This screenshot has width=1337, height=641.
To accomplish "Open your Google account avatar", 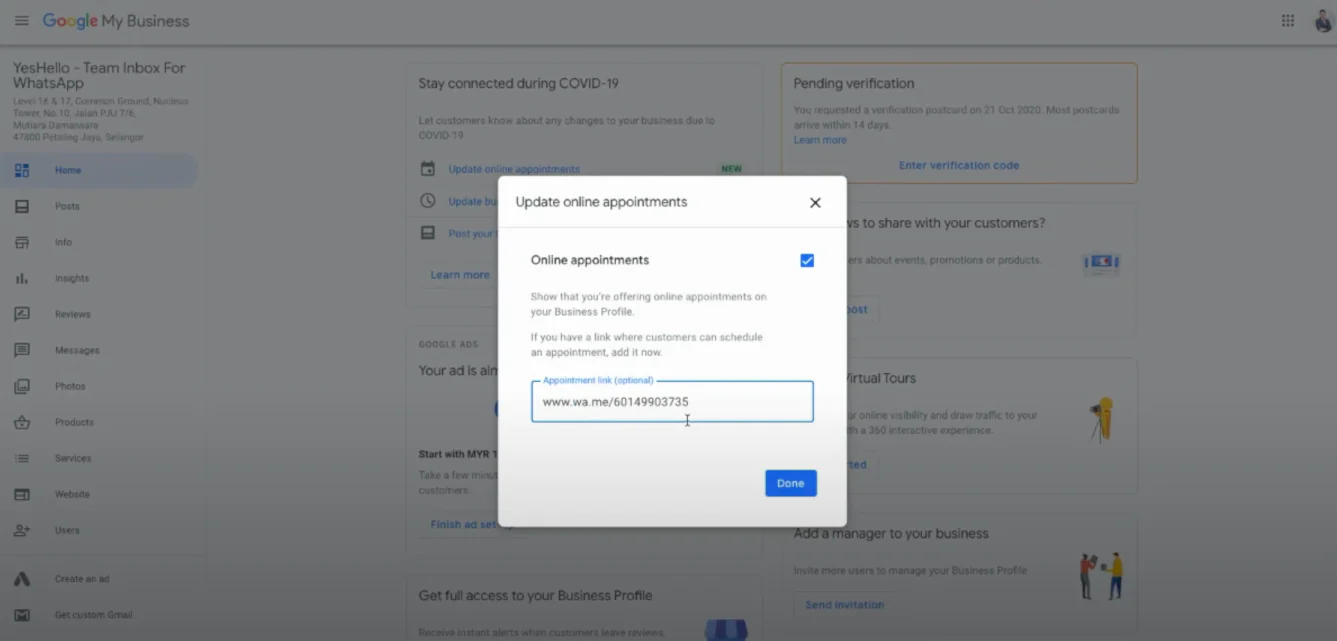I will click(x=1322, y=20).
